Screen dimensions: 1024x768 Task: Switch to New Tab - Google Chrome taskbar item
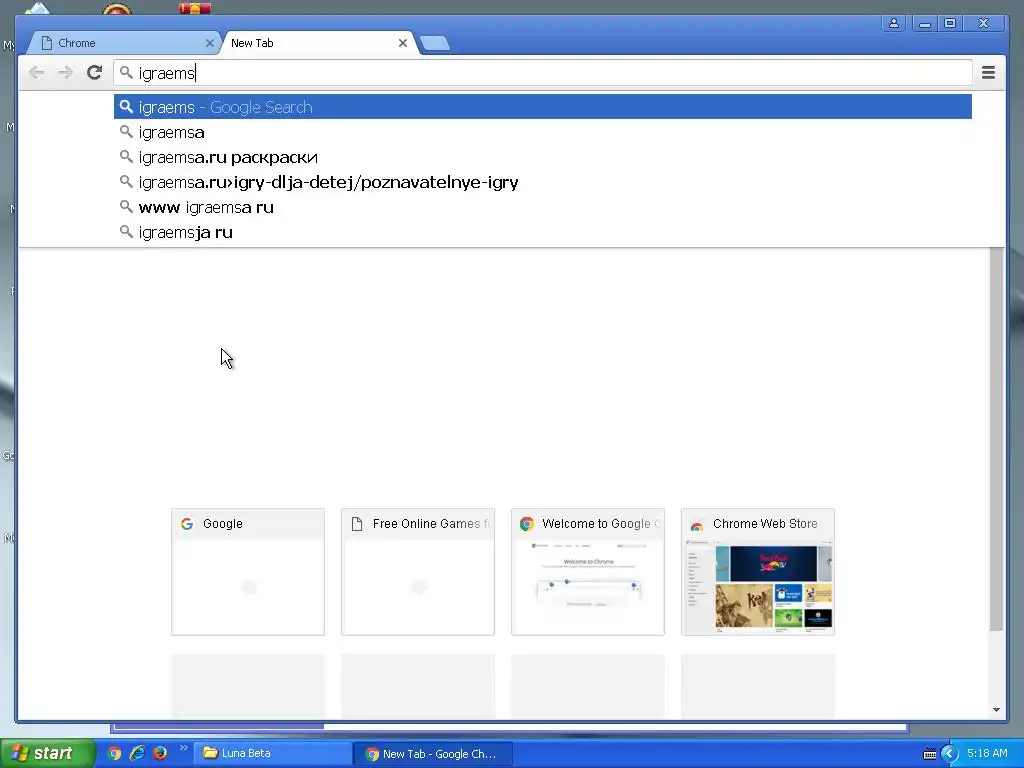pyautogui.click(x=432, y=754)
